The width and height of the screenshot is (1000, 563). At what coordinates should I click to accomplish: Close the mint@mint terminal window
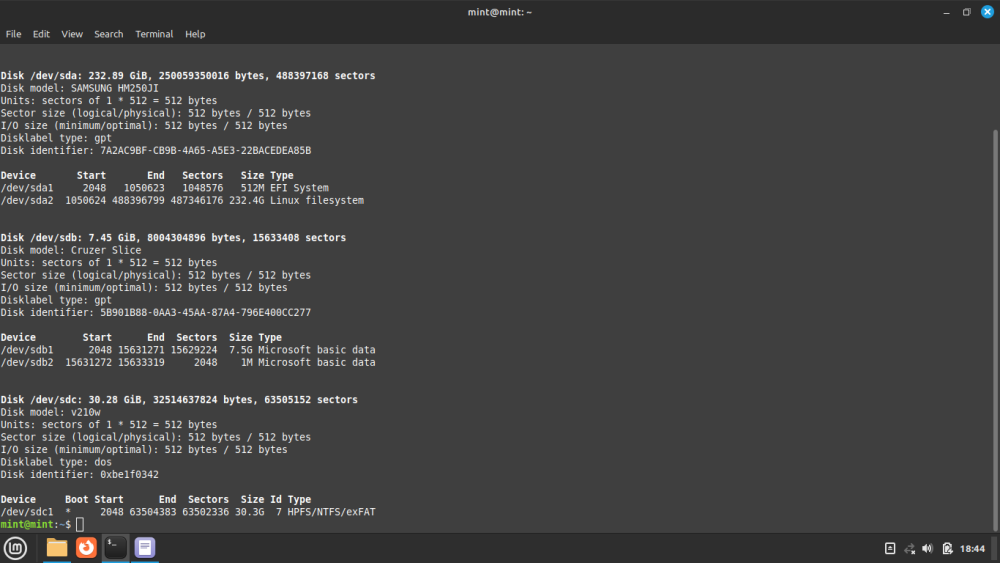pyautogui.click(x=987, y=12)
